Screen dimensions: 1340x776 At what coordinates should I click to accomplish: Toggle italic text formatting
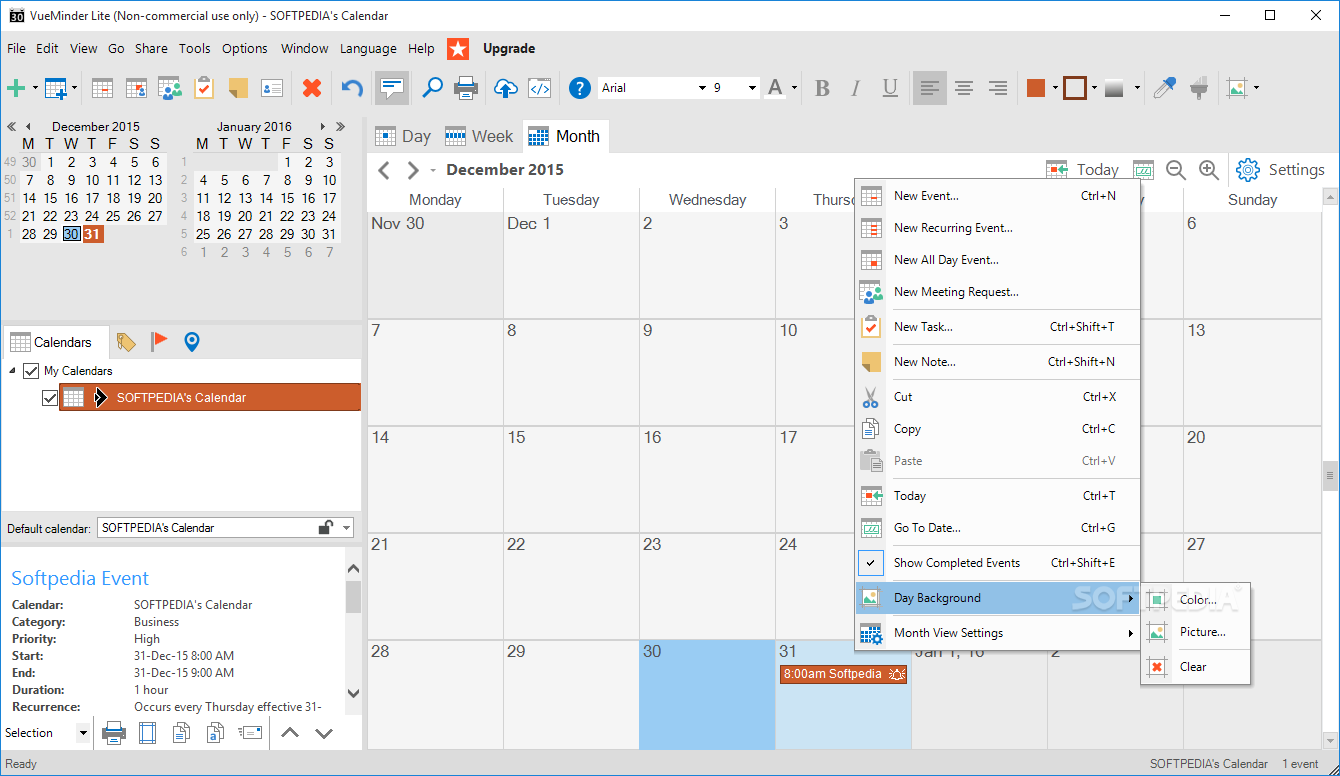tap(855, 88)
